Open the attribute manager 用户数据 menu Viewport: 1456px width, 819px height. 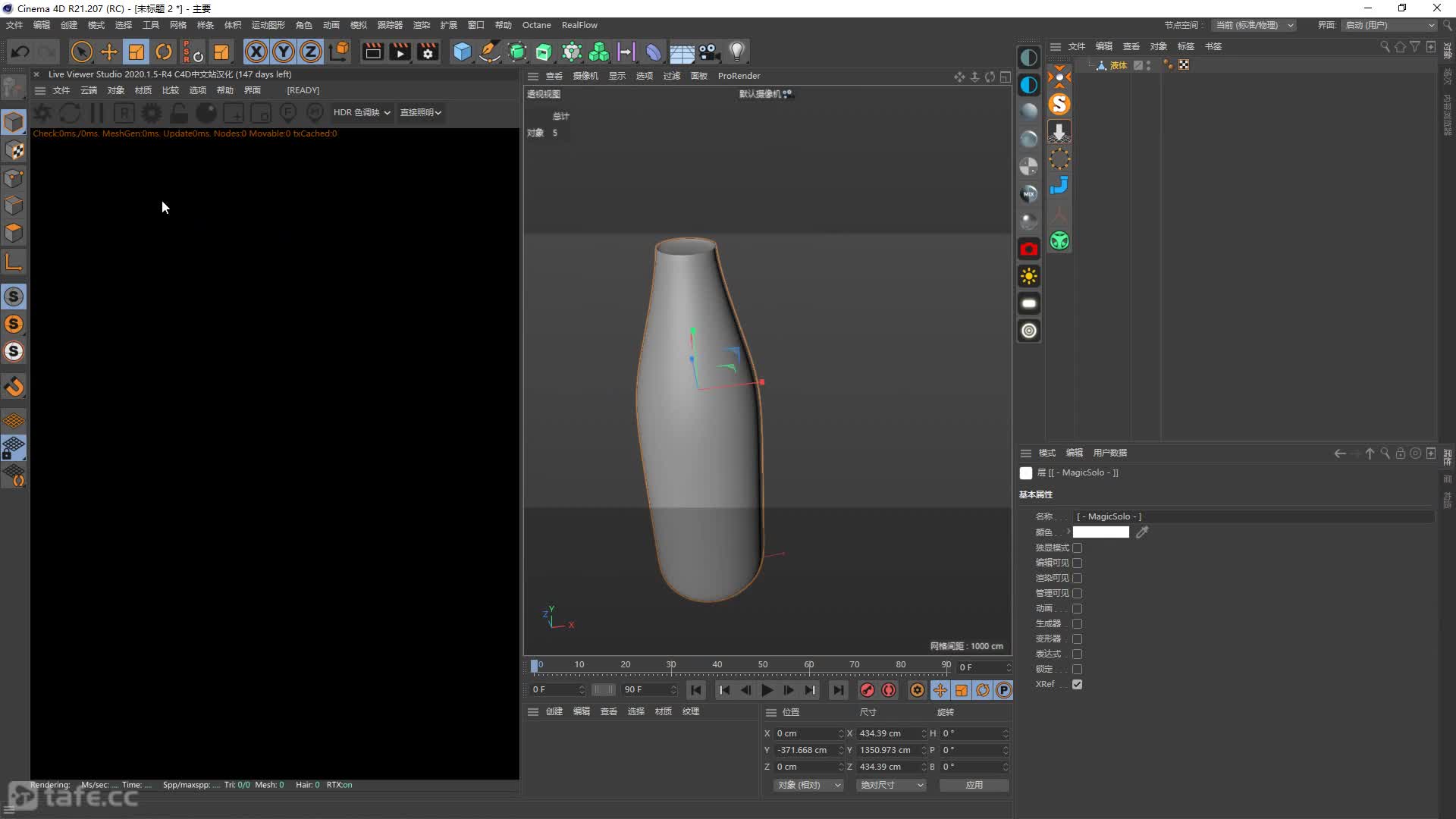(1110, 453)
